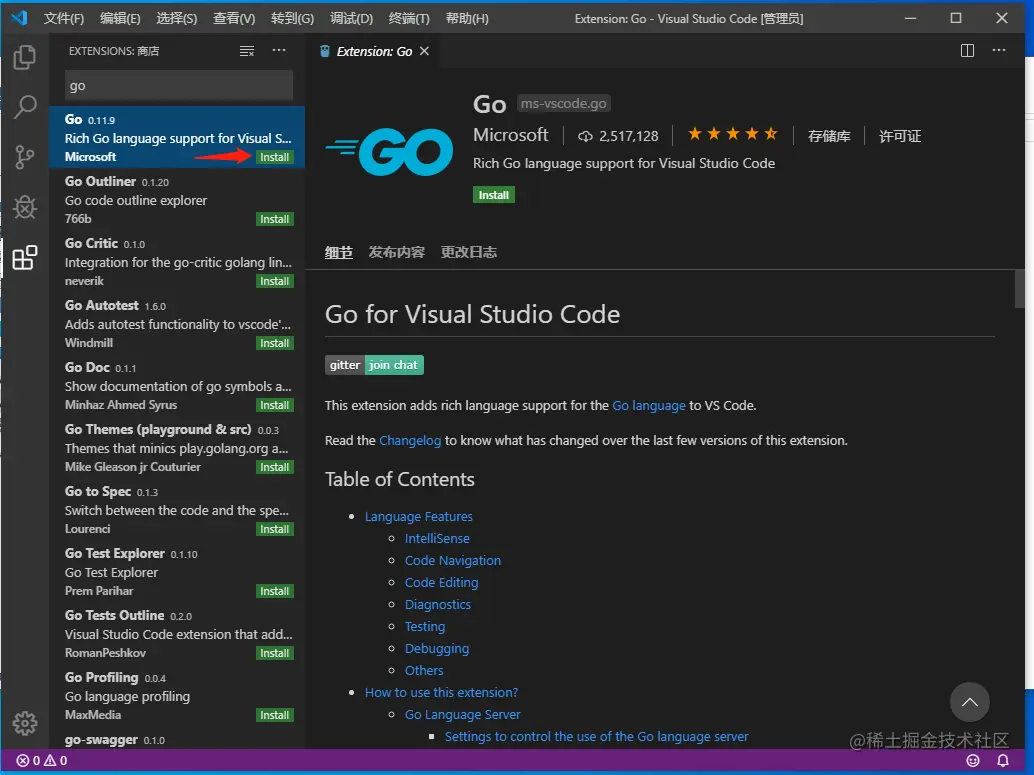Install the Go Critic extension
The image size is (1034, 775).
click(x=274, y=281)
